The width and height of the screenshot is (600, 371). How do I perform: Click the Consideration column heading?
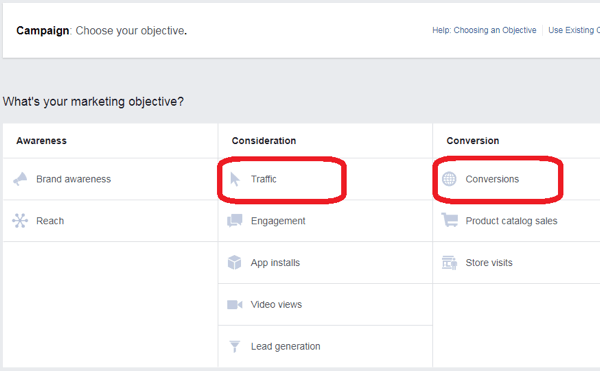coord(264,141)
